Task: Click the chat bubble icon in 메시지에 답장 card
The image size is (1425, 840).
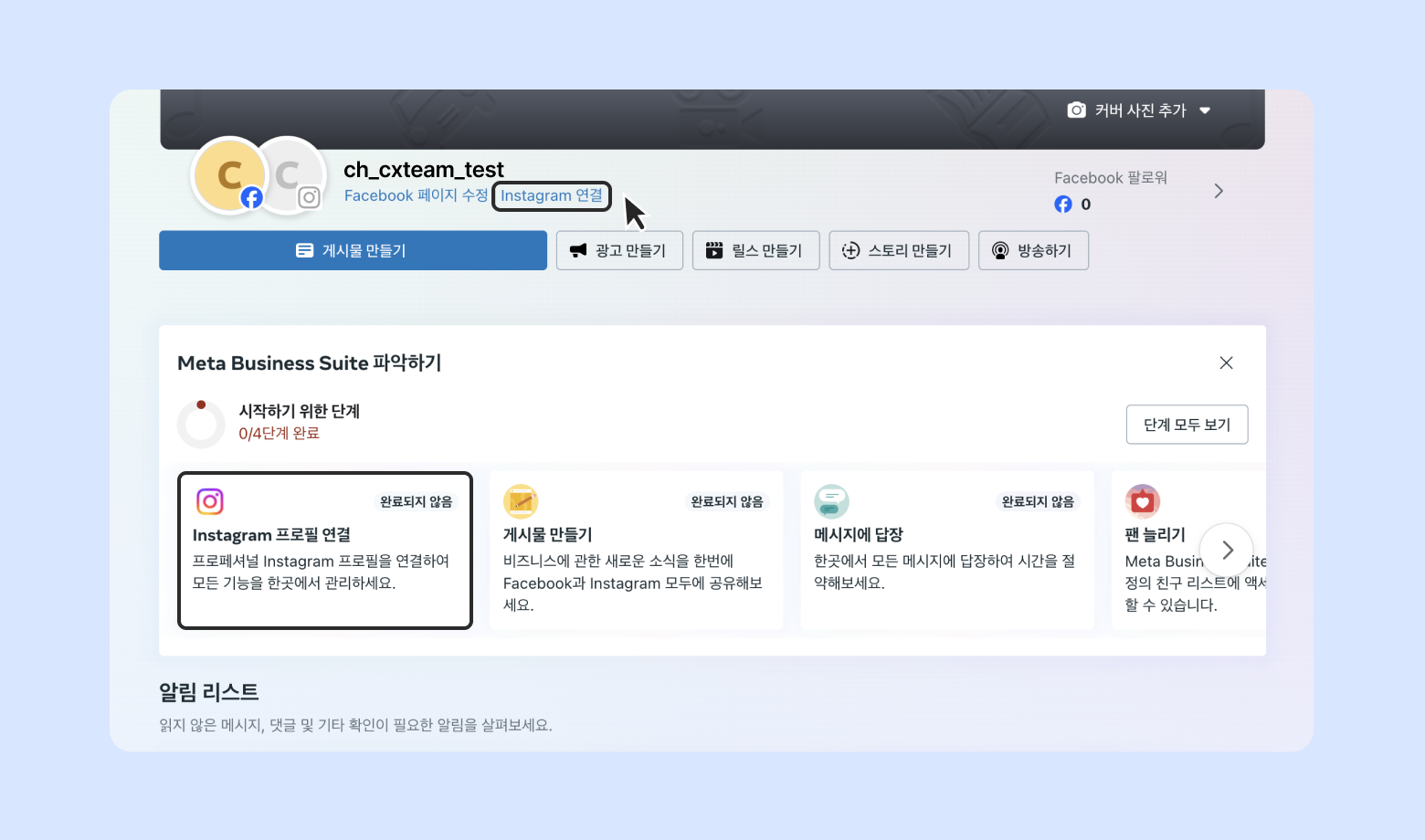Action: (831, 501)
